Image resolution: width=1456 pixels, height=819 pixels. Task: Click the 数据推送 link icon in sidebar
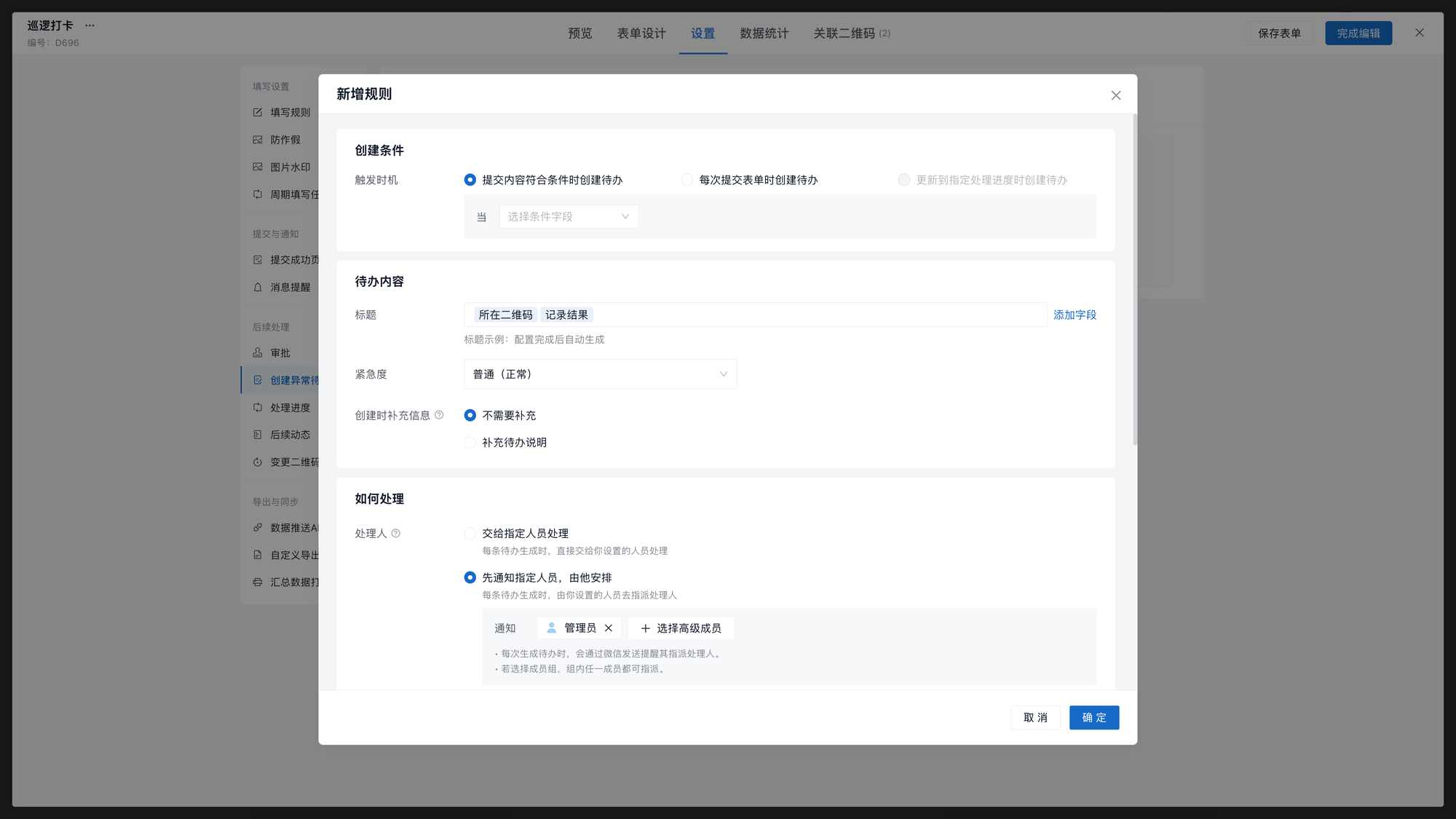pos(258,528)
